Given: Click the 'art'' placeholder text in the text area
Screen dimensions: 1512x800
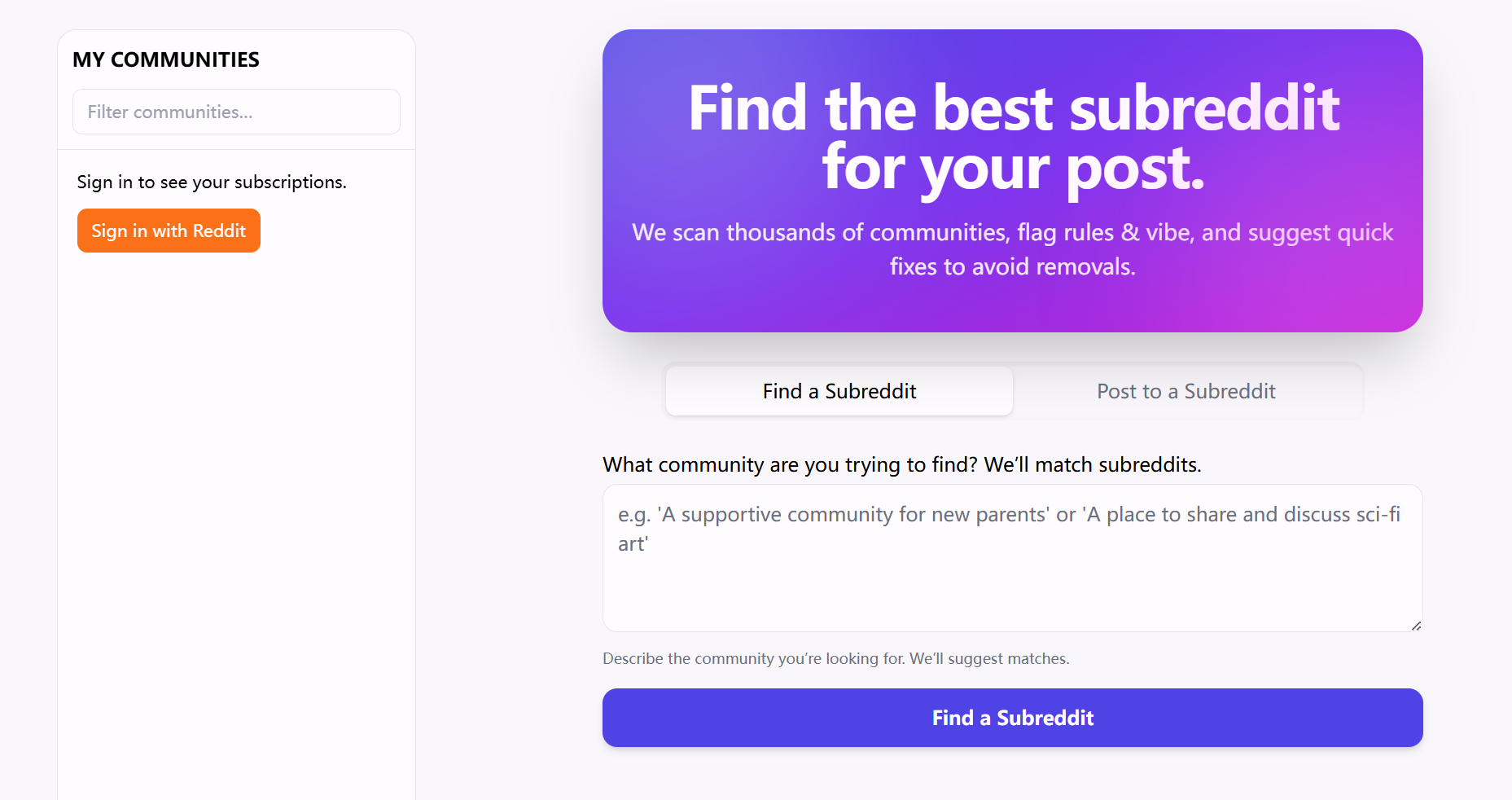Looking at the screenshot, I should pos(633,543).
